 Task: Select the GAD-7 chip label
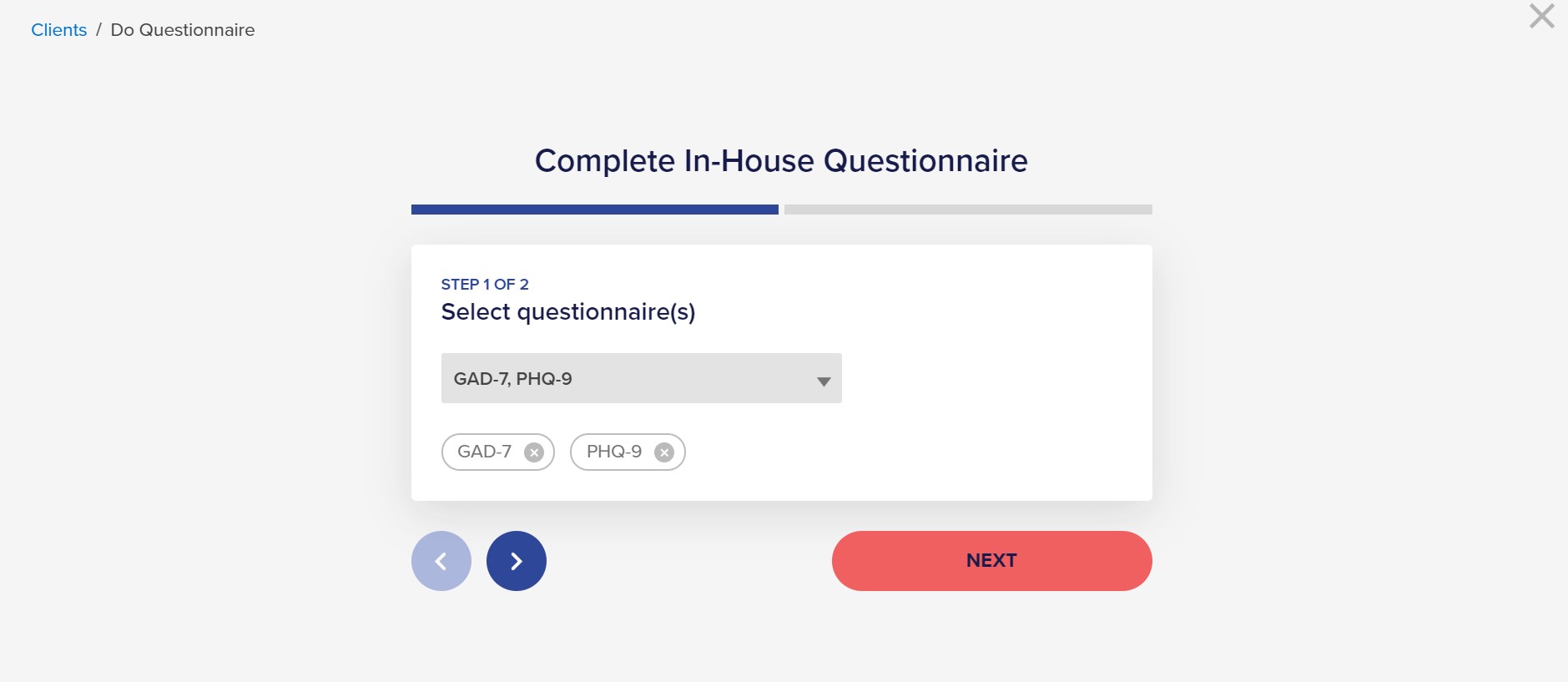click(484, 452)
